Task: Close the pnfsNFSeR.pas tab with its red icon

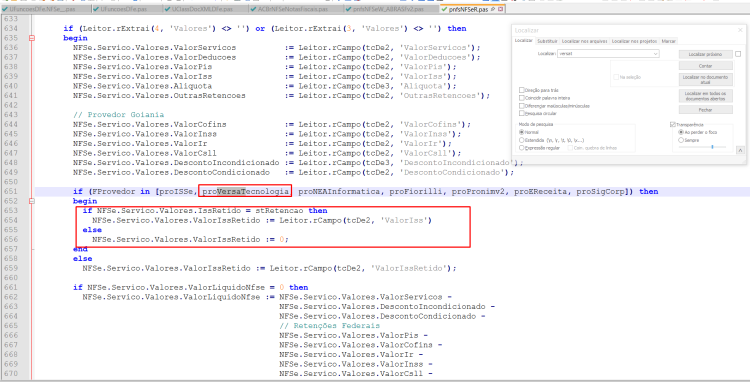Action: pos(501,9)
